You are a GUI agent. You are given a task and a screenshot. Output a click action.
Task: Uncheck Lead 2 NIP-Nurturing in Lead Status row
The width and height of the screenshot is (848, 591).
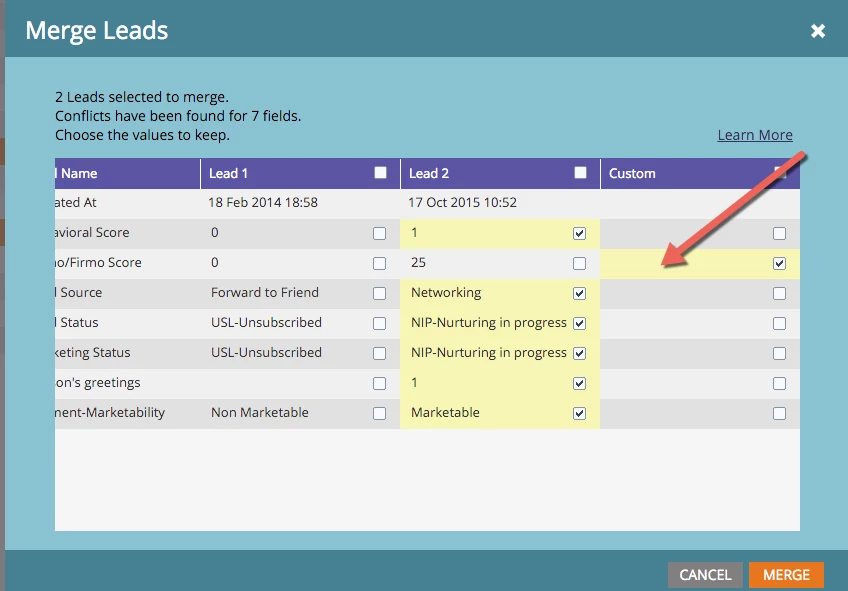[579, 323]
